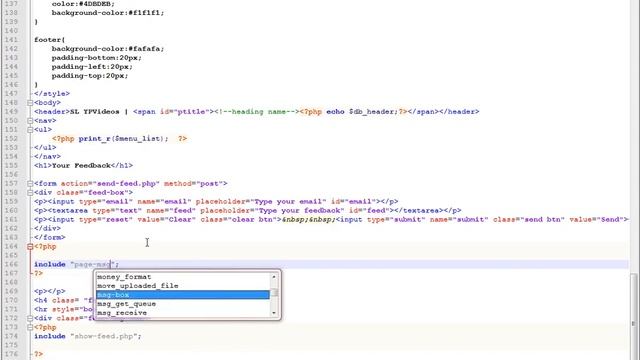
Task: Click autocomplete list scroll down arrow
Action: (274, 313)
